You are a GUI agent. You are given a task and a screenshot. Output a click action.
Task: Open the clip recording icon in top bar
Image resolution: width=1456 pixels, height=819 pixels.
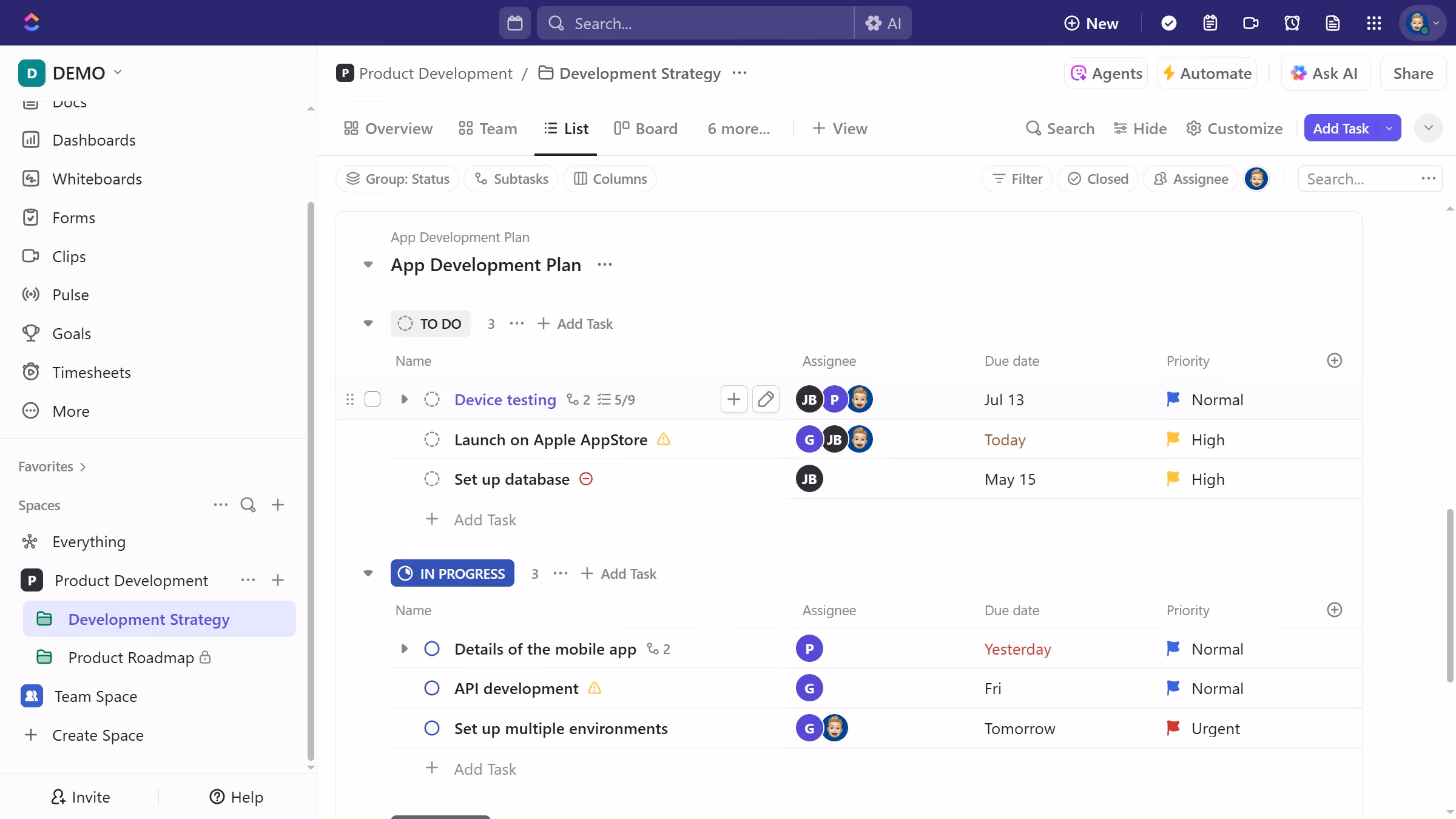pyautogui.click(x=1250, y=23)
